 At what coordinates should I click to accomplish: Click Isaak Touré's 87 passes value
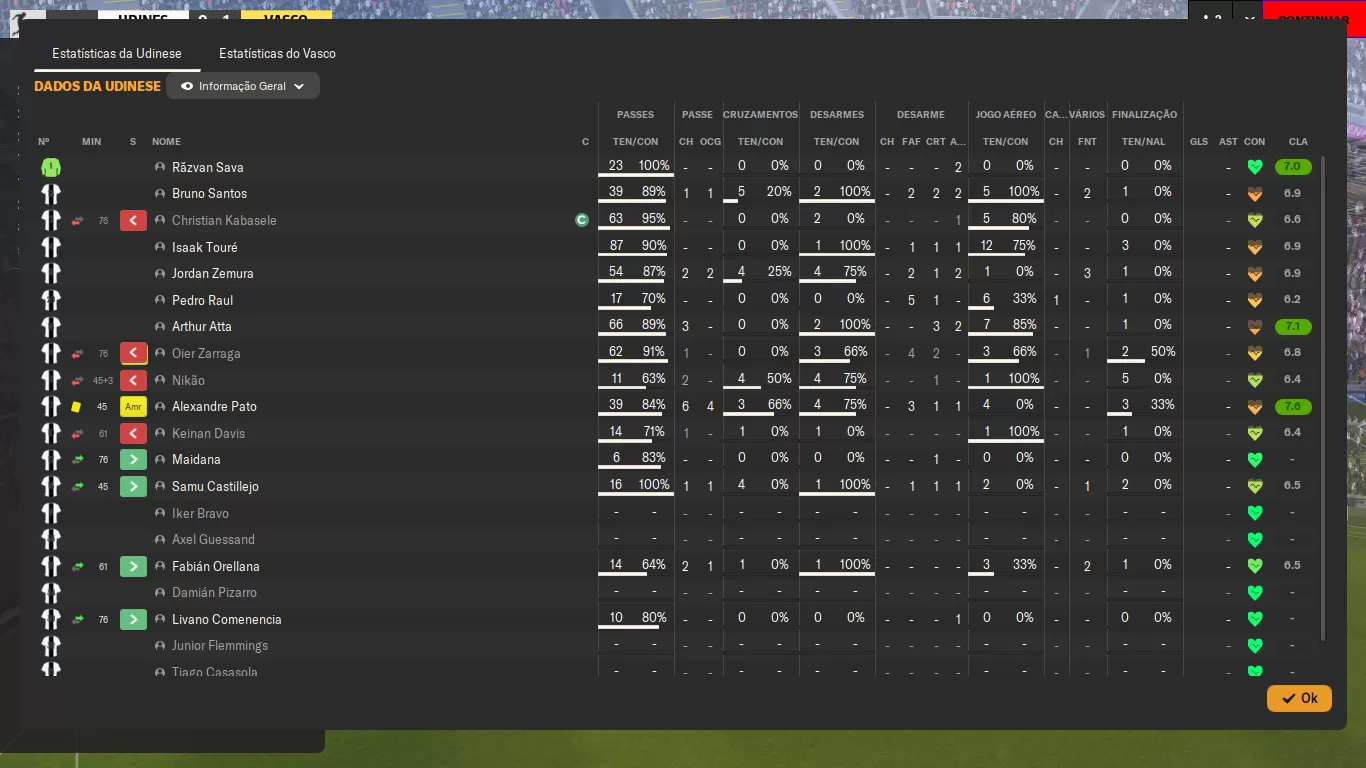click(x=616, y=245)
